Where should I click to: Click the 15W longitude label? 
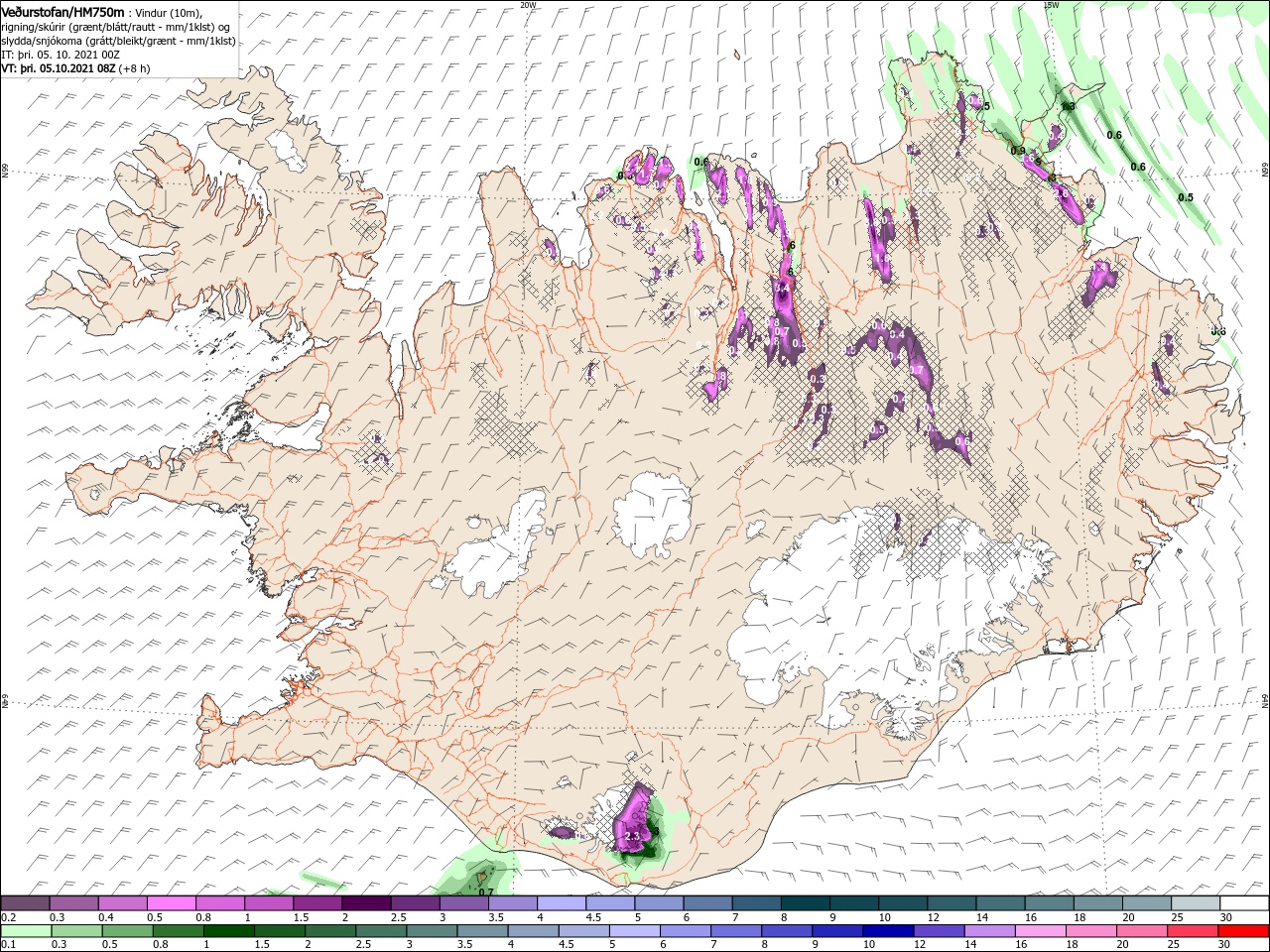coord(1051,4)
